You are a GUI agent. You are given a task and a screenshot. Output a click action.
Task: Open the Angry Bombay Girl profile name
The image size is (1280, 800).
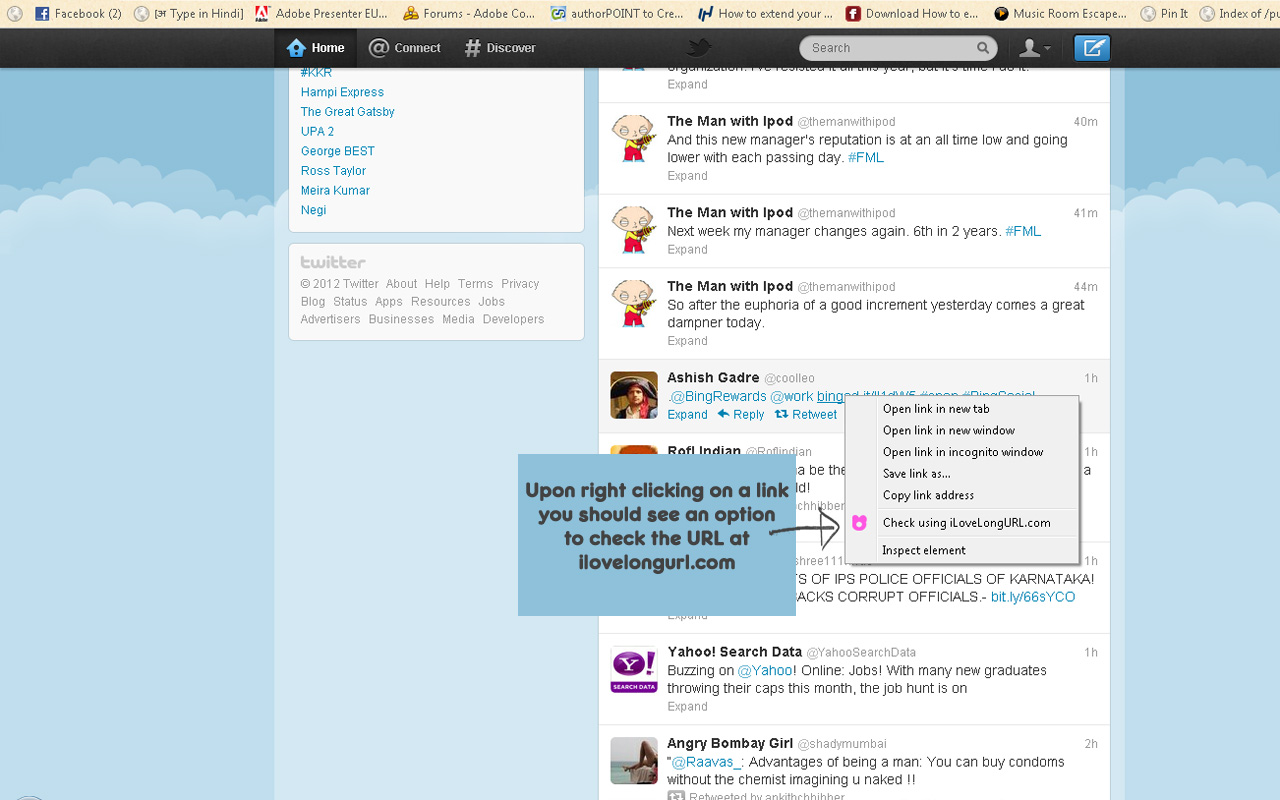click(x=730, y=744)
